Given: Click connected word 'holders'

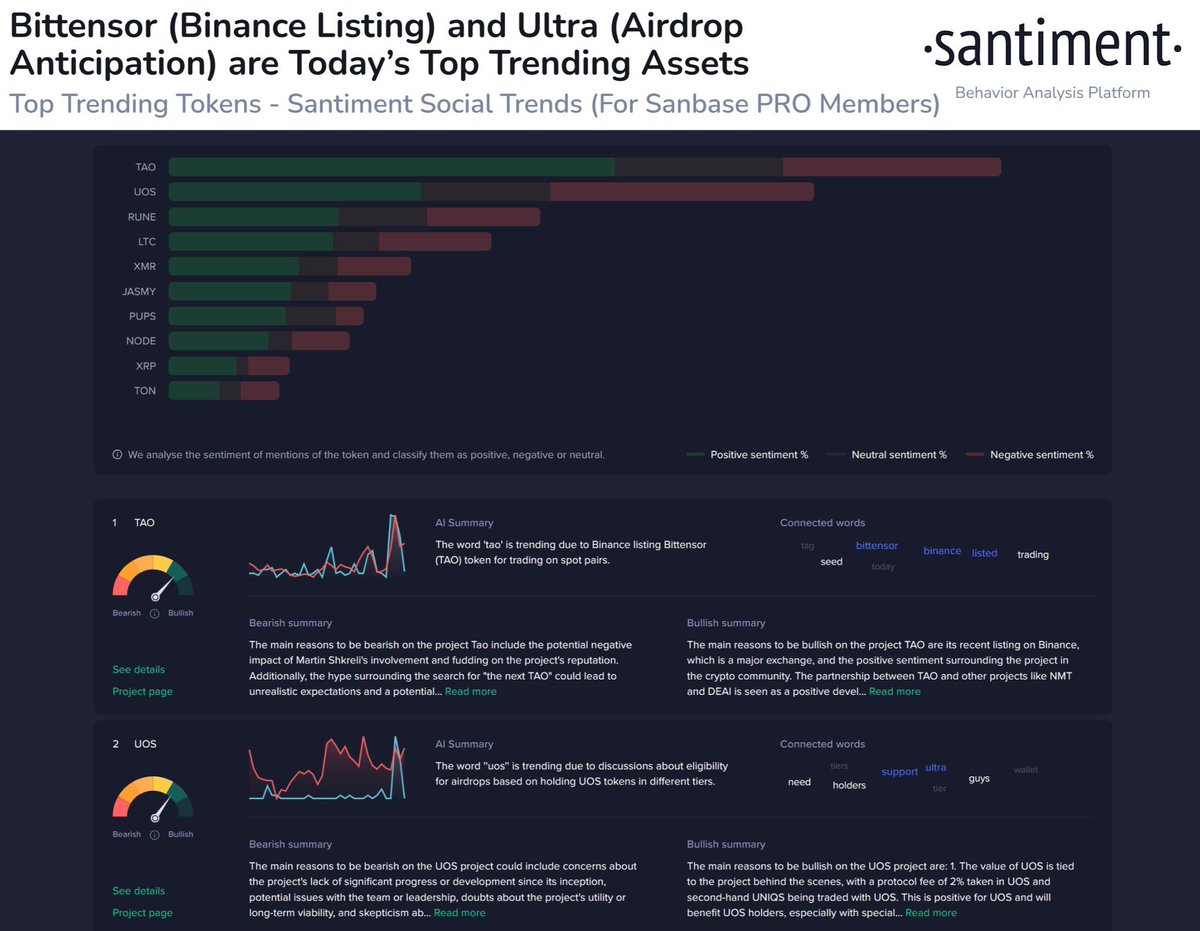Looking at the screenshot, I should (x=849, y=785).
